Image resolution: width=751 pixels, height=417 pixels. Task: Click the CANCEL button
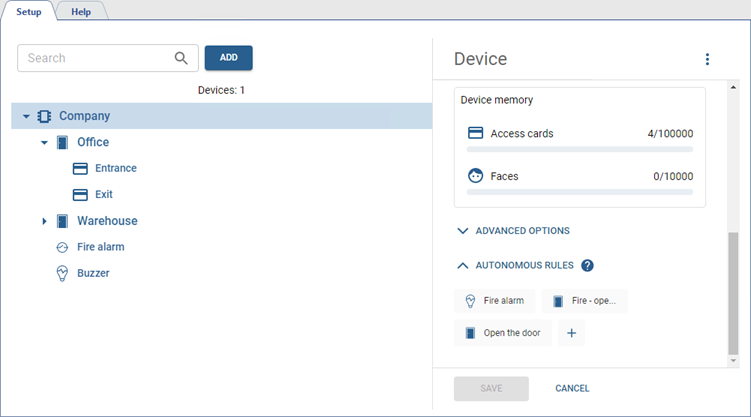pyautogui.click(x=572, y=388)
